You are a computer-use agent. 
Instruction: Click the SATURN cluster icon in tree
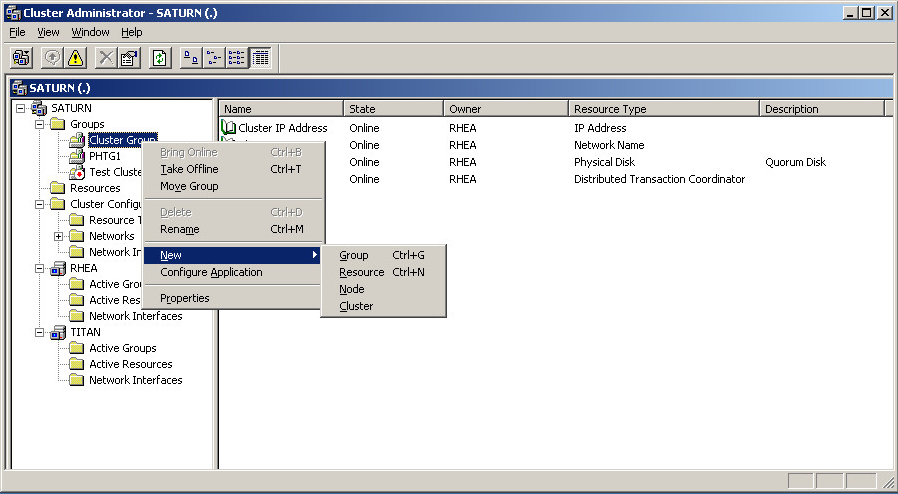(39, 108)
